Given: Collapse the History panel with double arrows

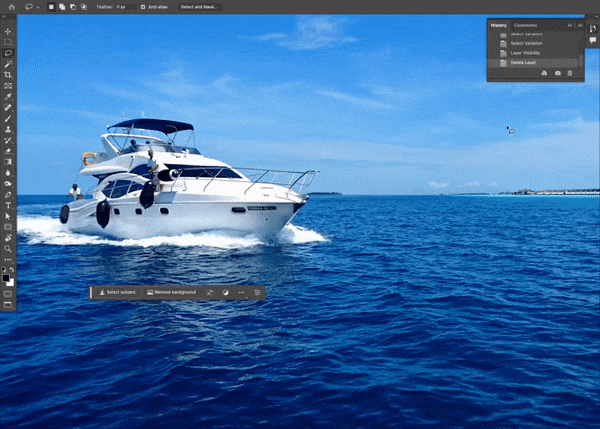Looking at the screenshot, I should pyautogui.click(x=570, y=25).
